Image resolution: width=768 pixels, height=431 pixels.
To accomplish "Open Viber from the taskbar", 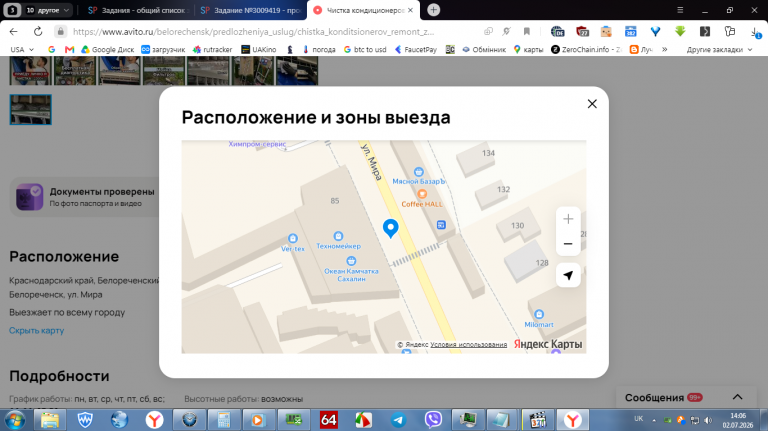I will (x=433, y=420).
